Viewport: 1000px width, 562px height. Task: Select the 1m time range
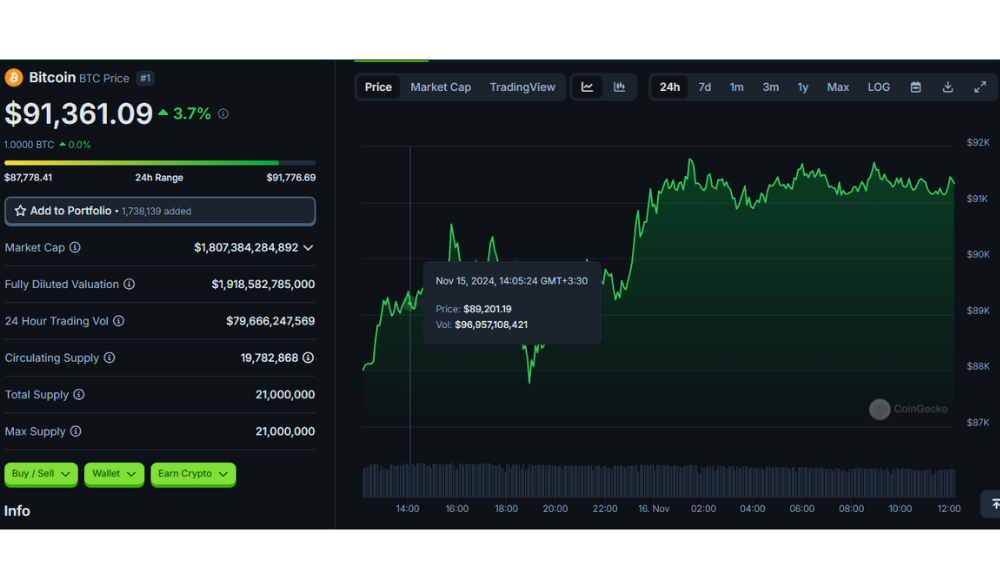[737, 87]
